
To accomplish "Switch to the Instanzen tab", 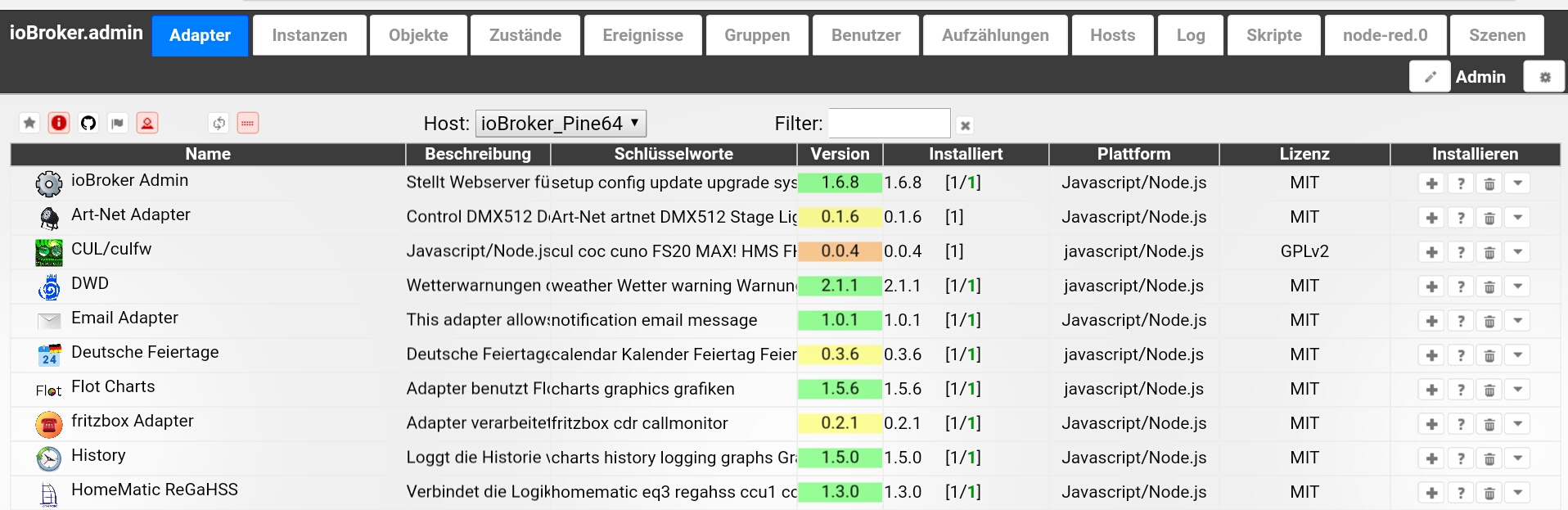I will pyautogui.click(x=309, y=35).
